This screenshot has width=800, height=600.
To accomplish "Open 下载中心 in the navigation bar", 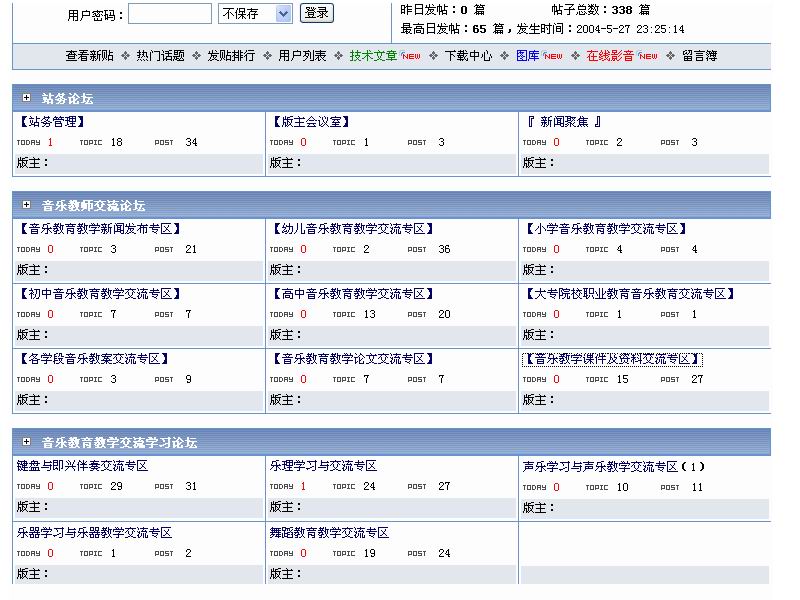I will 468,56.
